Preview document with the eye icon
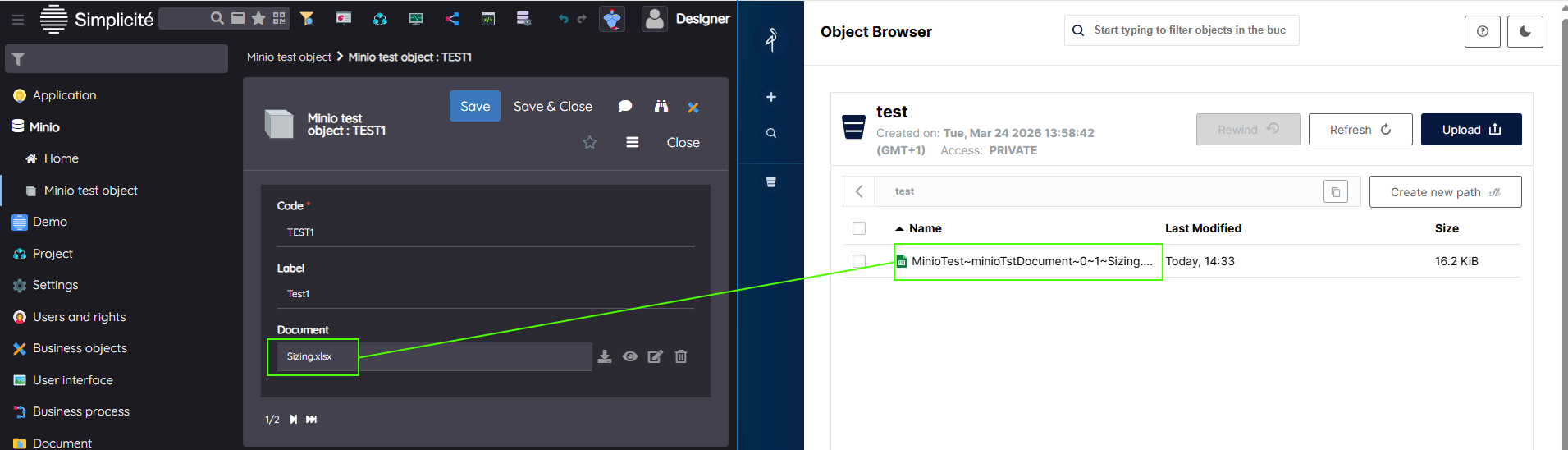This screenshot has width=1568, height=450. (630, 356)
